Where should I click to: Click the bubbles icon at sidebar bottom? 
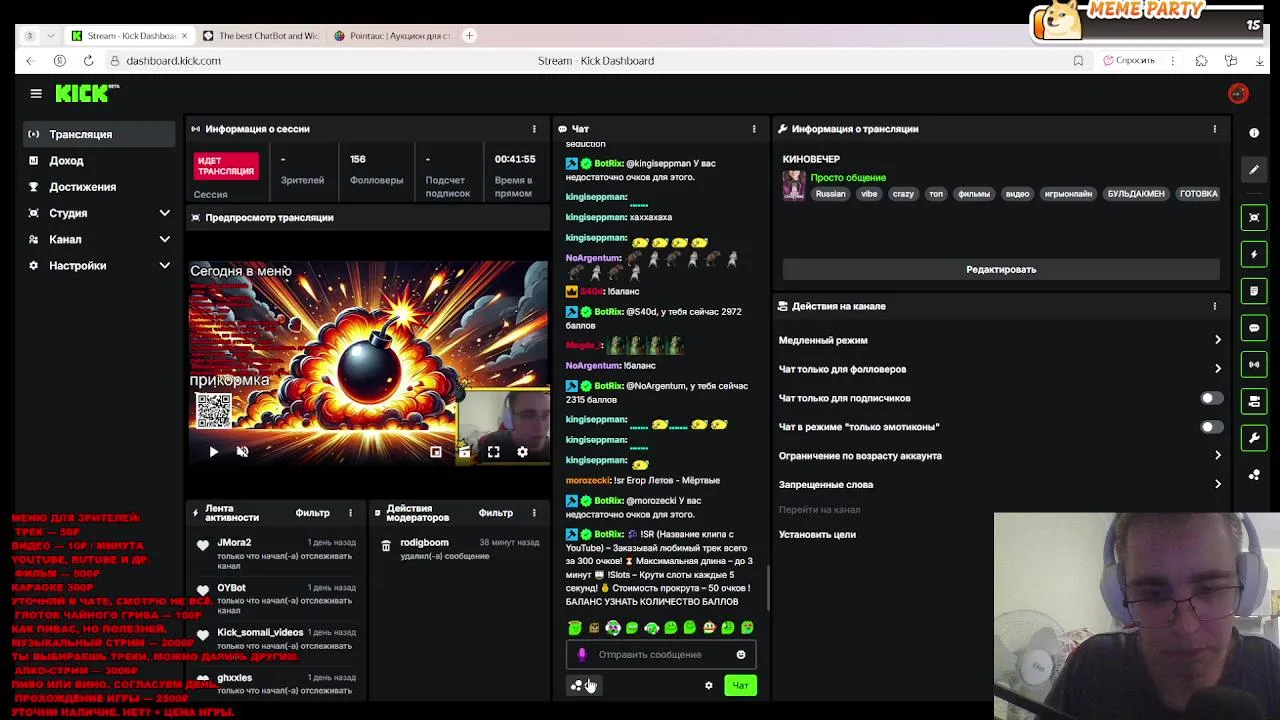(x=1254, y=475)
